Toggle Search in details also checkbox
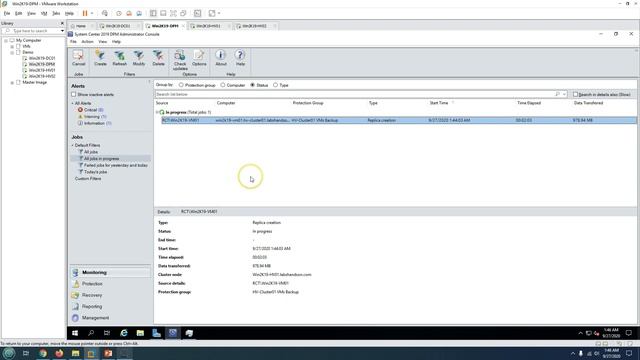The height and width of the screenshot is (360, 640). click(x=575, y=94)
